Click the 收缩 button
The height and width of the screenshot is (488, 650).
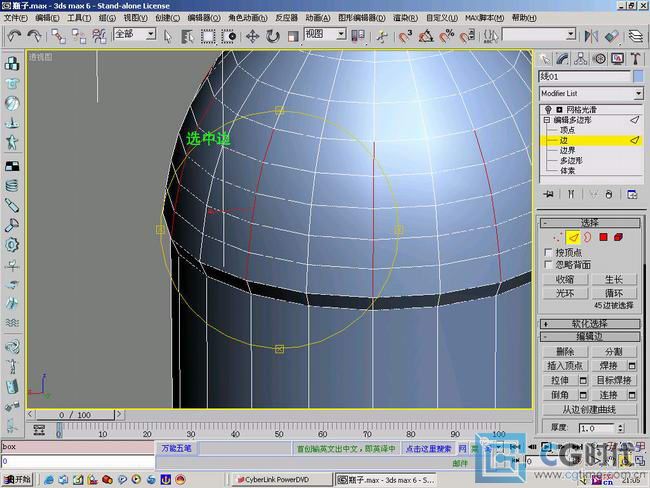pyautogui.click(x=565, y=279)
